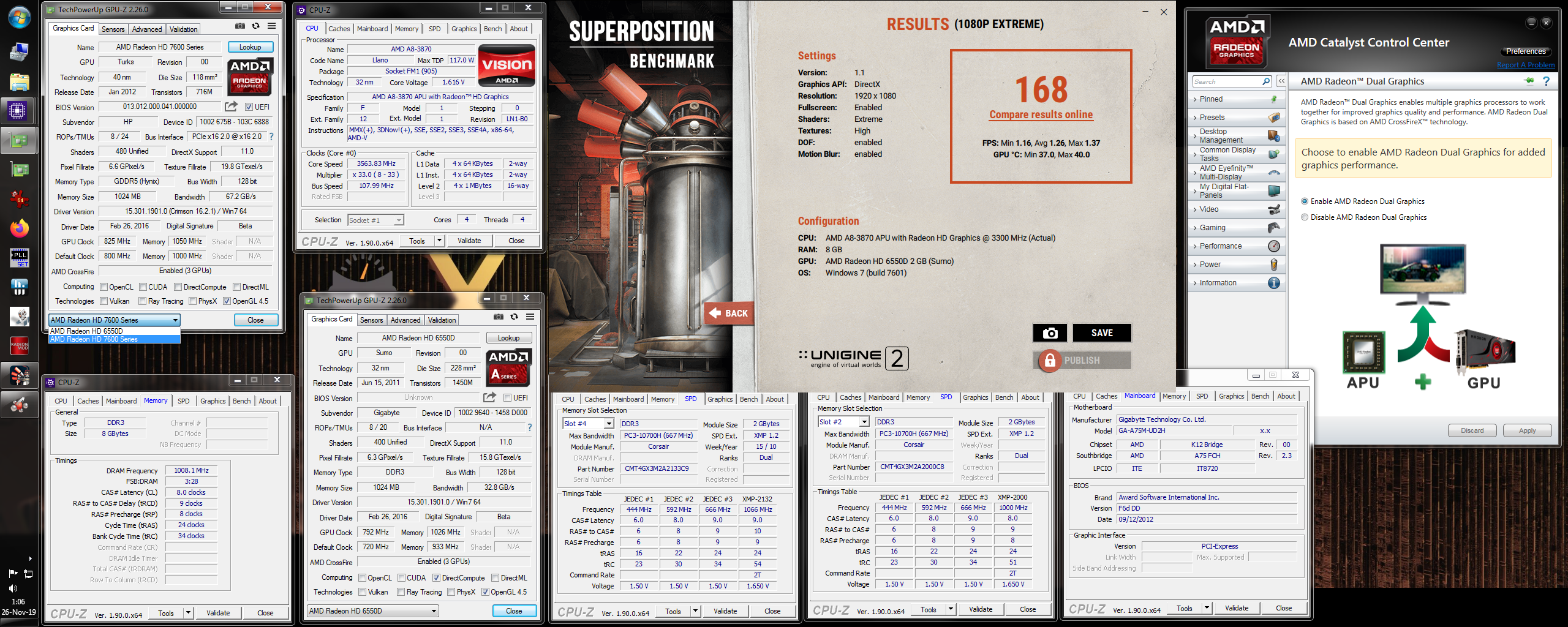Click the Radeon Mod icon on the taskbar
This screenshot has height=627, width=1568.
point(20,346)
